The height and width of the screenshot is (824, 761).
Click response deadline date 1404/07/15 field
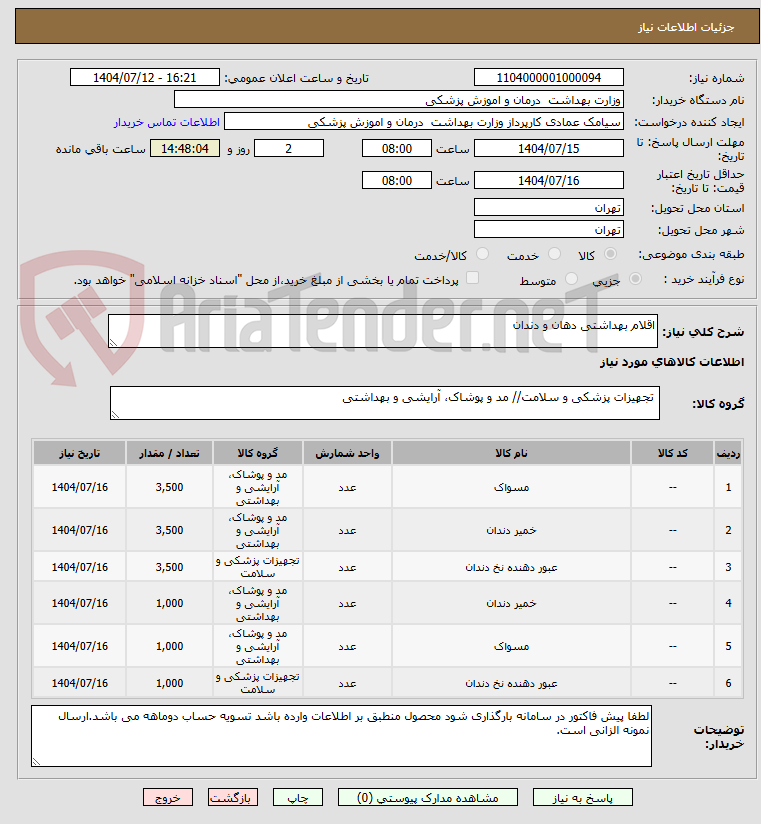[549, 148]
